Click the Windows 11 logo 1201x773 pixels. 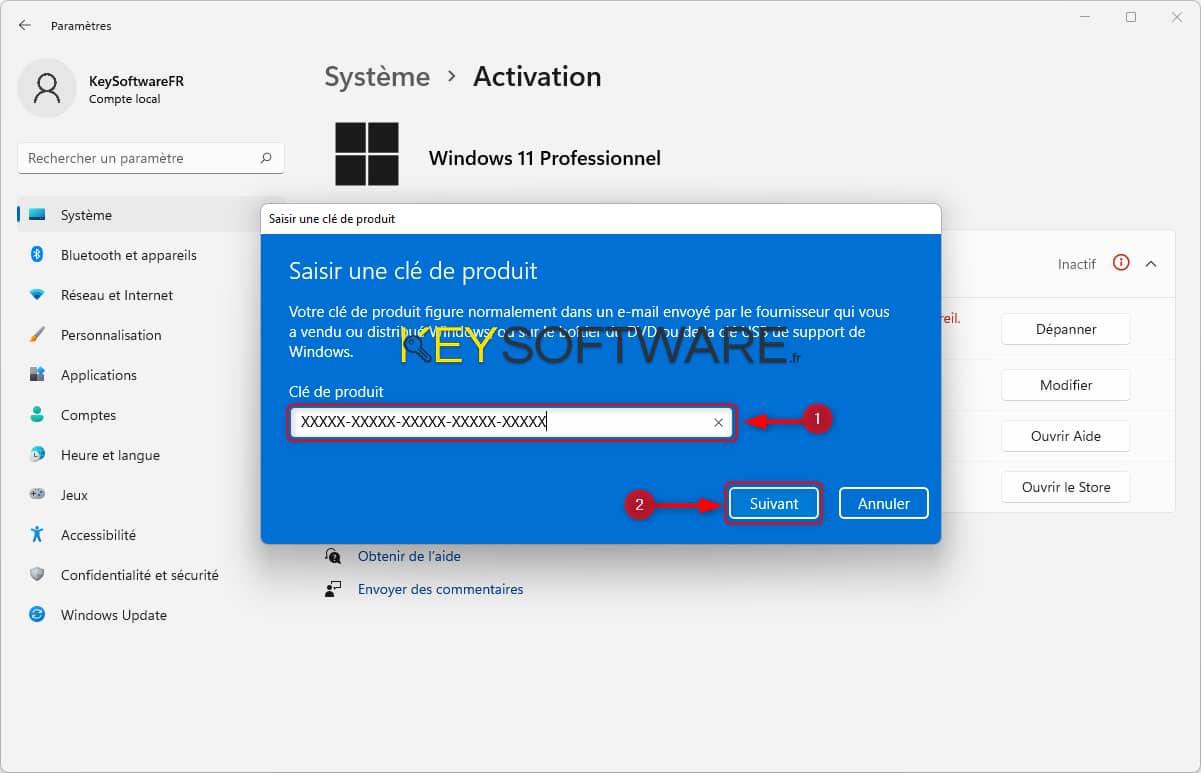(367, 154)
